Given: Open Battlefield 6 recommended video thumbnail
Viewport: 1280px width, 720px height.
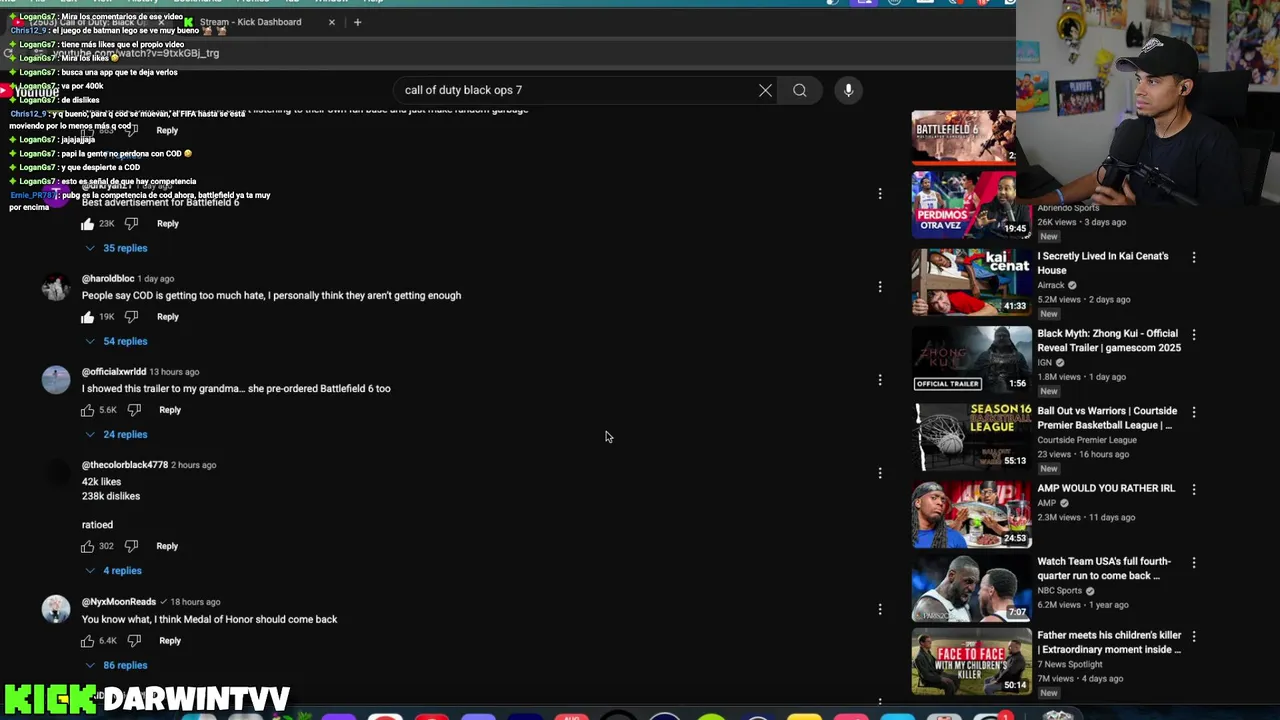Looking at the screenshot, I should click(964, 136).
